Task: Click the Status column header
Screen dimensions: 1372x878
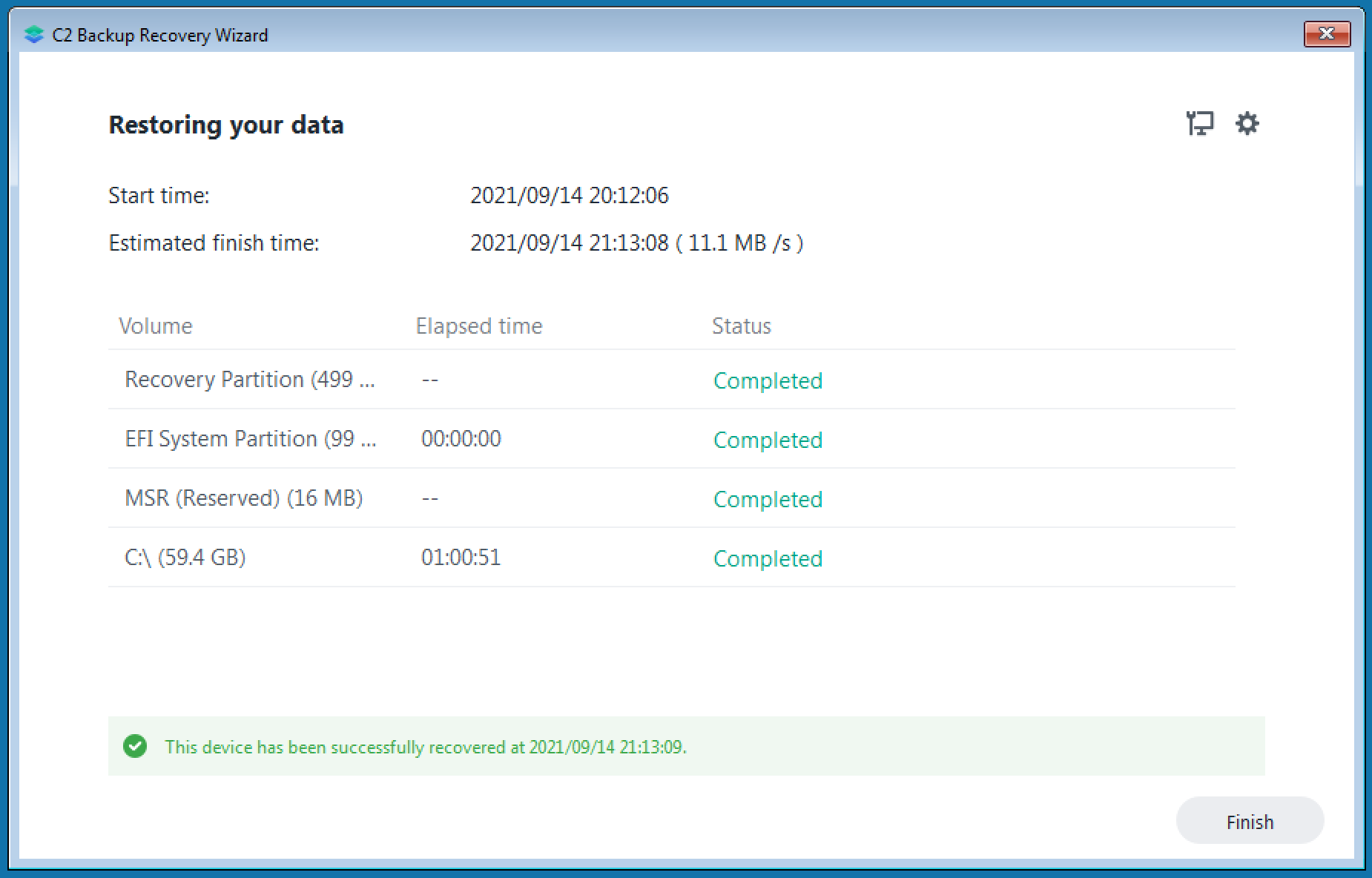Action: point(742,326)
